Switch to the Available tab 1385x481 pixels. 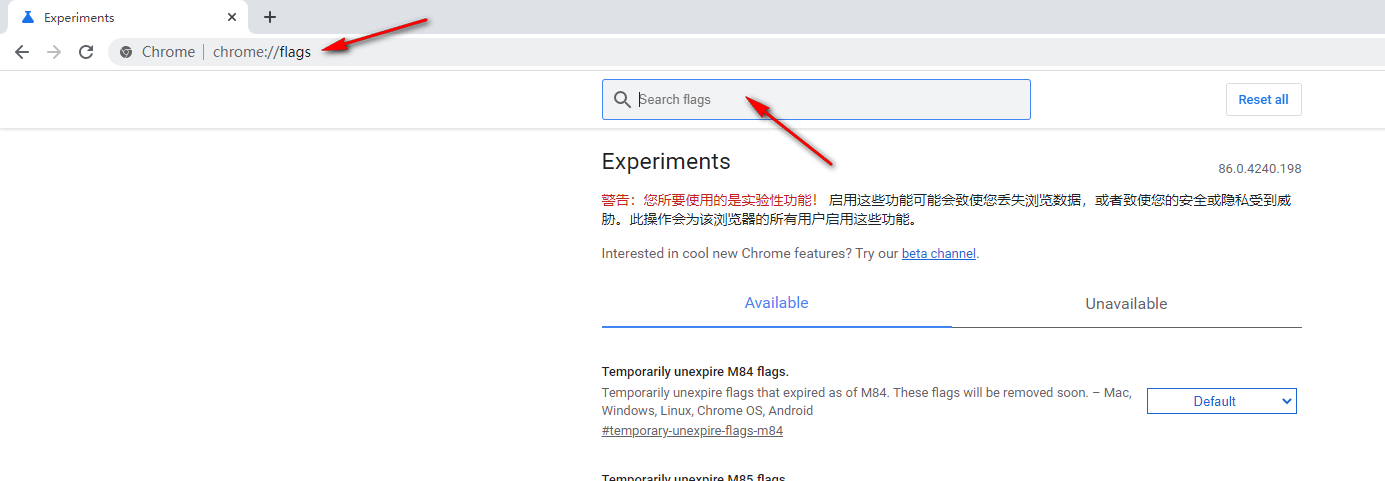click(x=776, y=303)
